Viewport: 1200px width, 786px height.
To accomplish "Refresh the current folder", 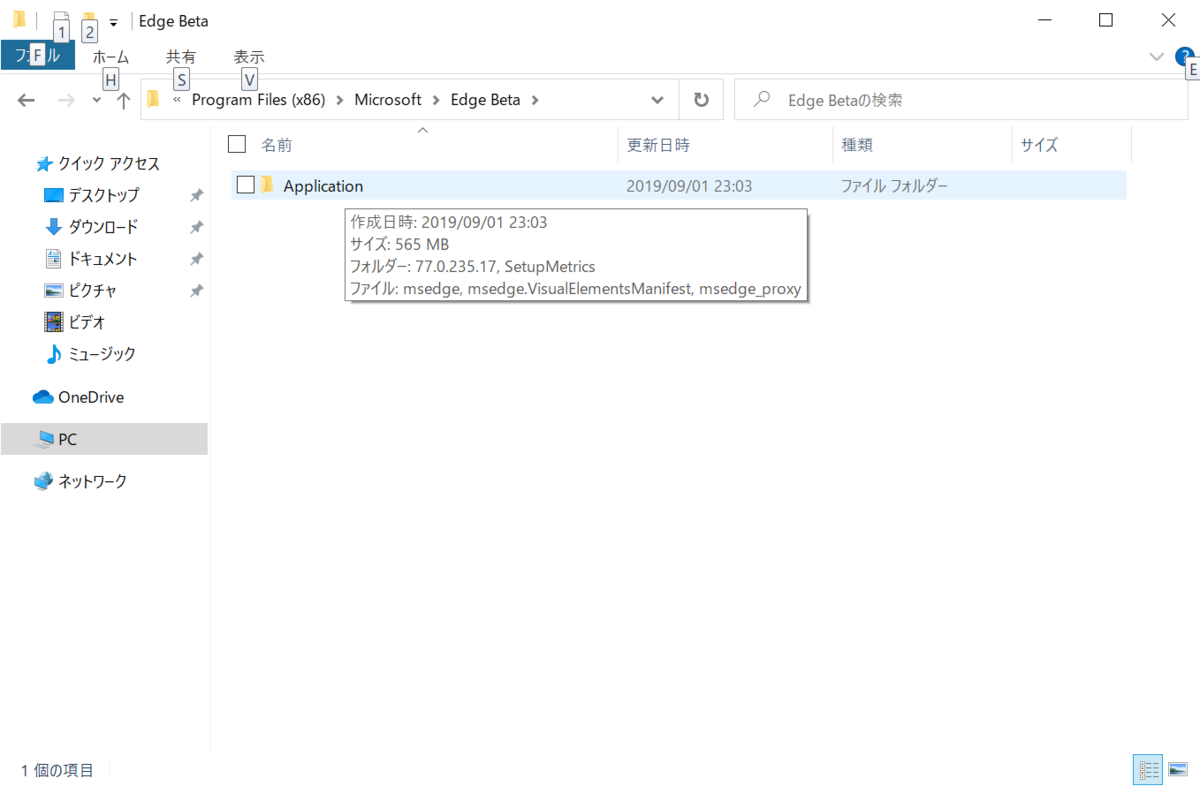I will 701,100.
